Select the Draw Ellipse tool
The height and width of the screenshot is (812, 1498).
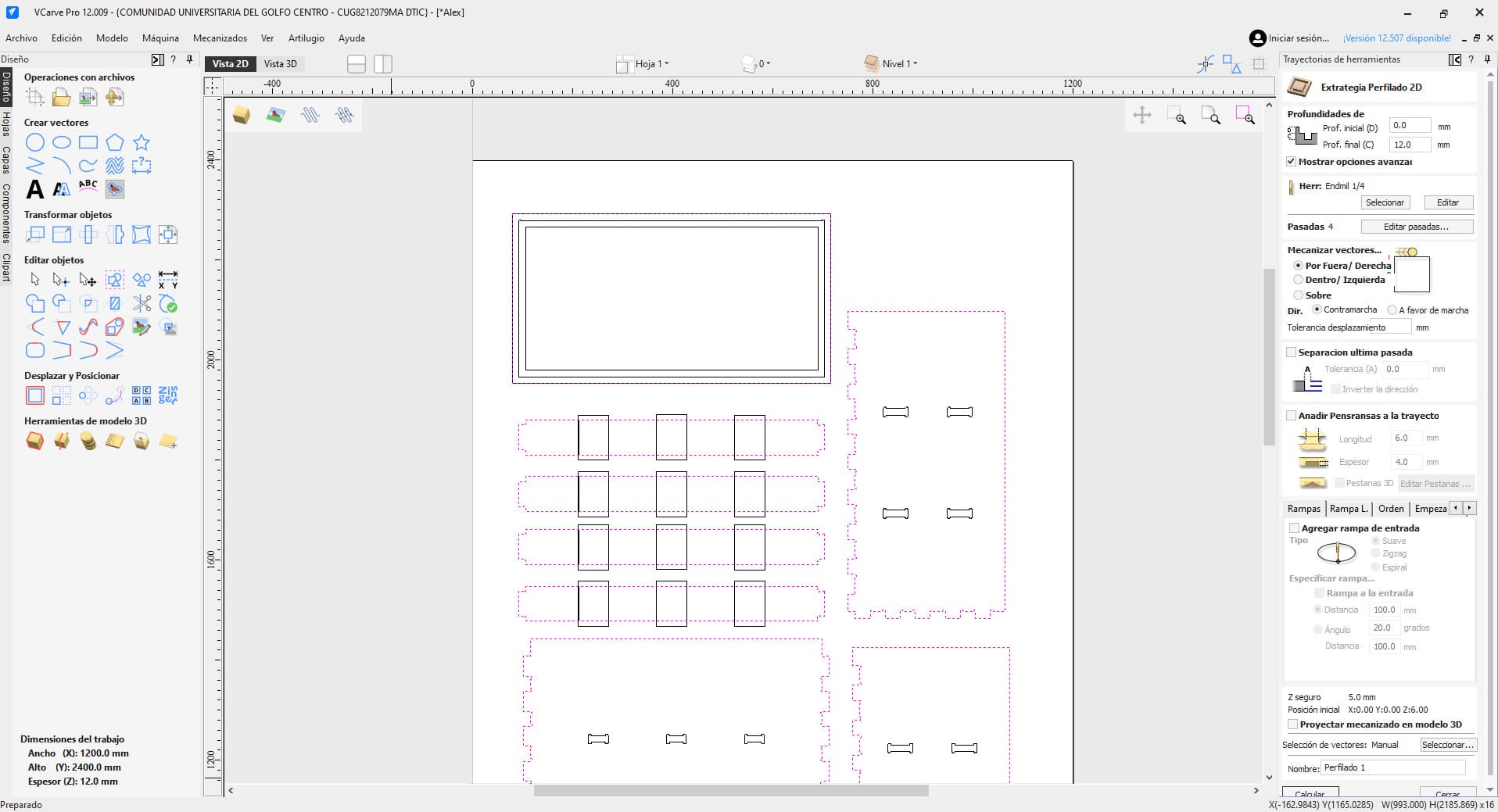[62, 142]
